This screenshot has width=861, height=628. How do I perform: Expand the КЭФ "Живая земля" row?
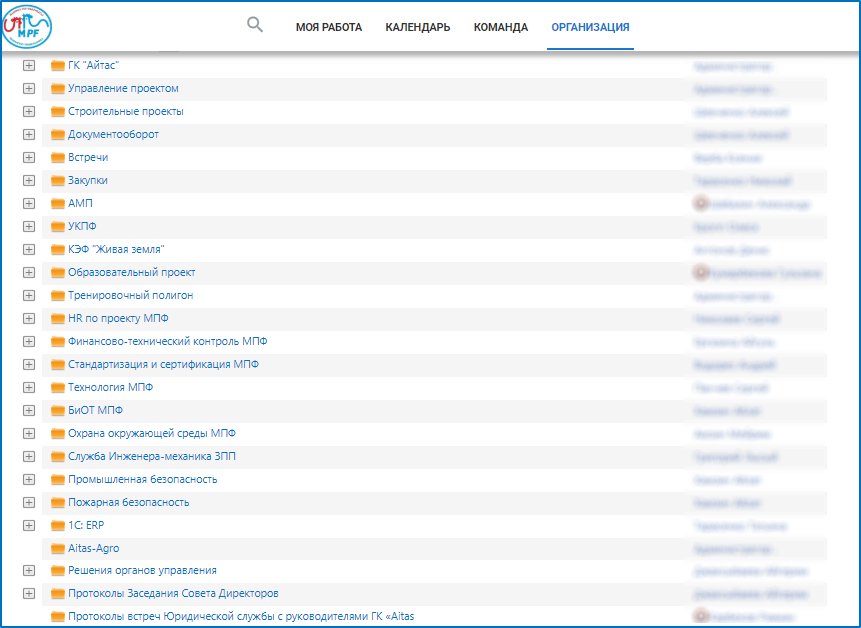pyautogui.click(x=29, y=250)
